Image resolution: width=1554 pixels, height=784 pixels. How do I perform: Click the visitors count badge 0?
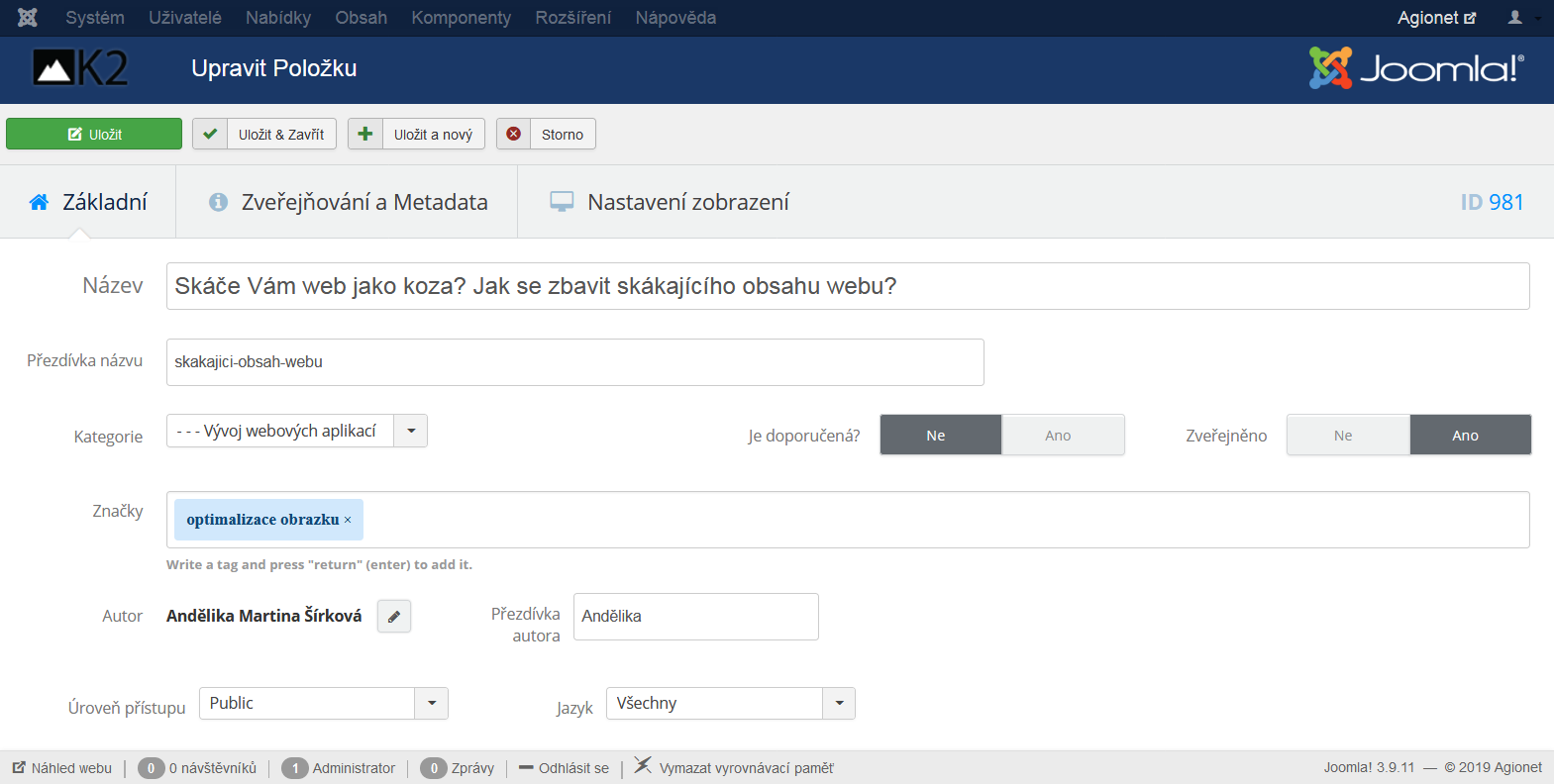pos(152,768)
